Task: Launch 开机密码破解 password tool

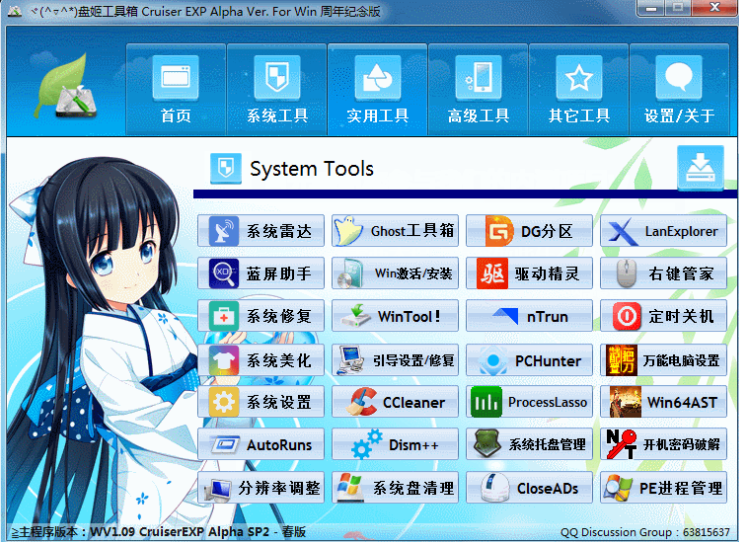Action: [664, 444]
